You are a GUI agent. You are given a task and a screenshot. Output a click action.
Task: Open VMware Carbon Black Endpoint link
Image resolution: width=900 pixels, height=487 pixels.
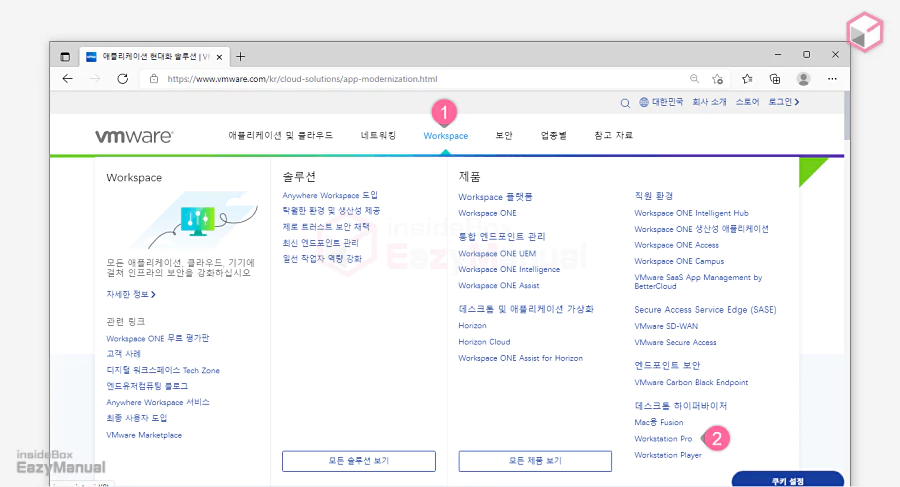click(x=691, y=382)
